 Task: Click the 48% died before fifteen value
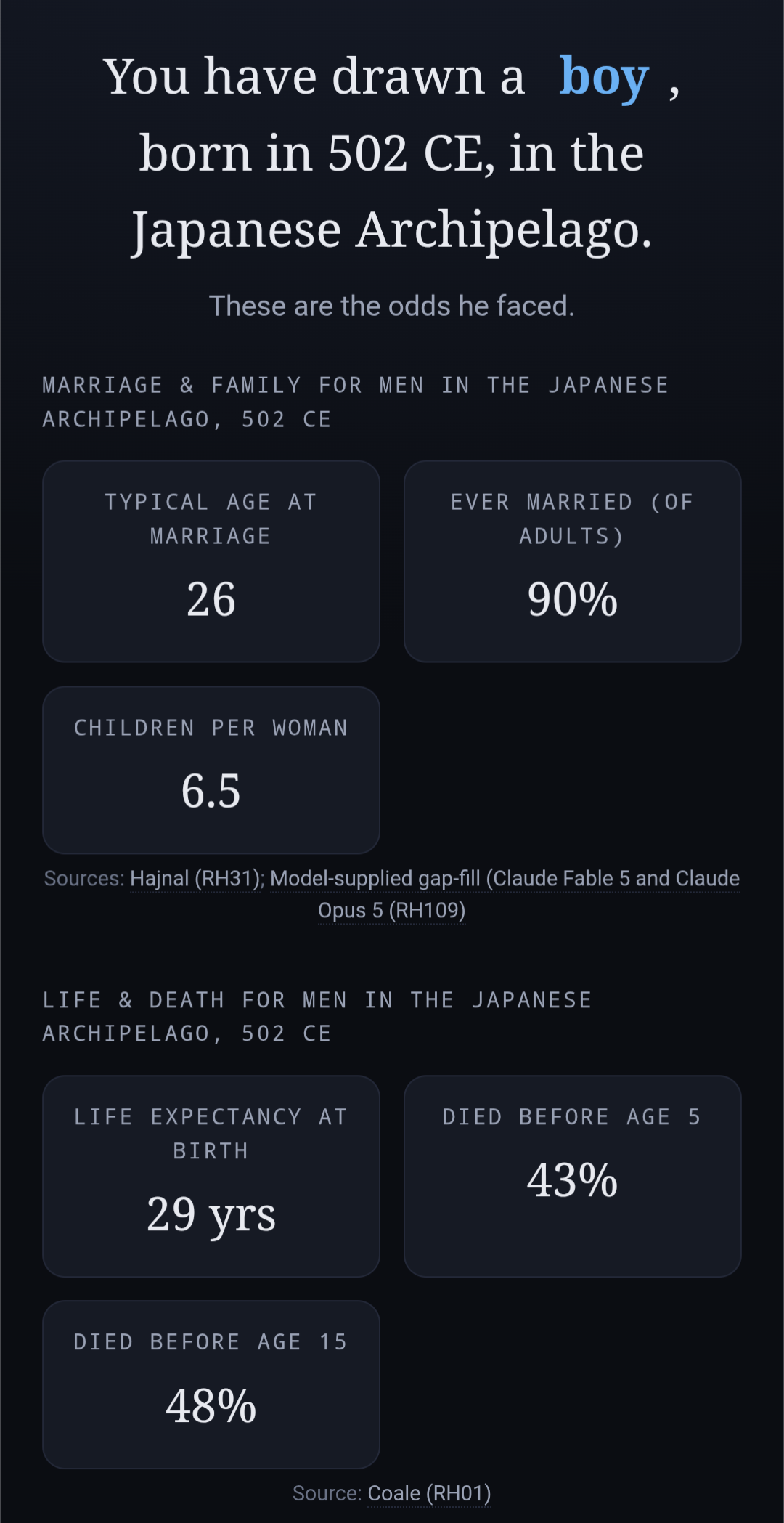click(211, 1406)
